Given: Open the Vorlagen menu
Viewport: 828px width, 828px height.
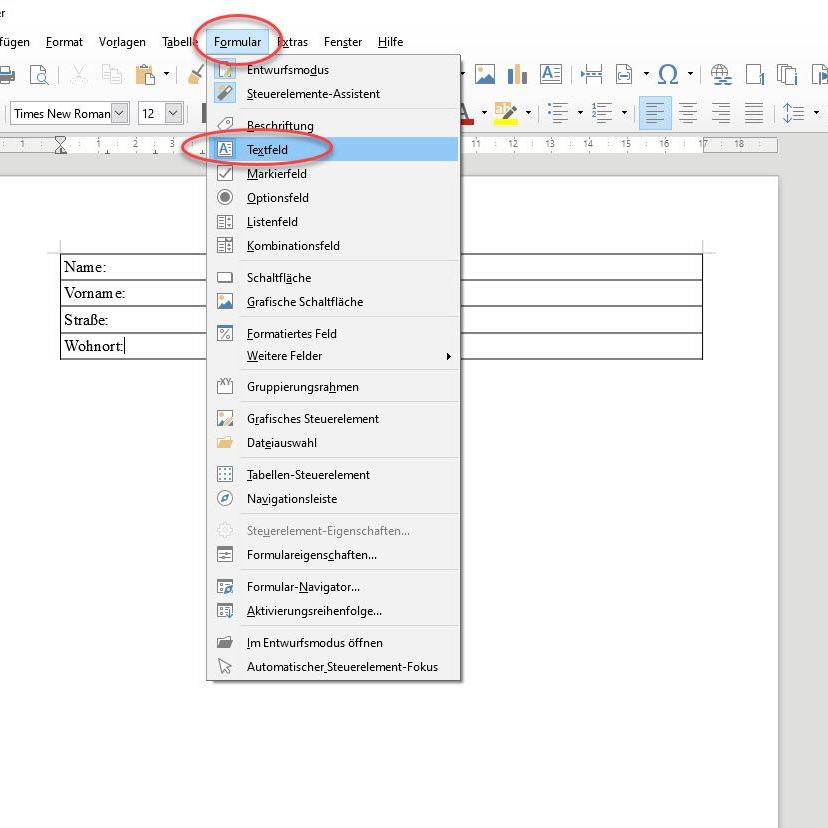Looking at the screenshot, I should [122, 42].
